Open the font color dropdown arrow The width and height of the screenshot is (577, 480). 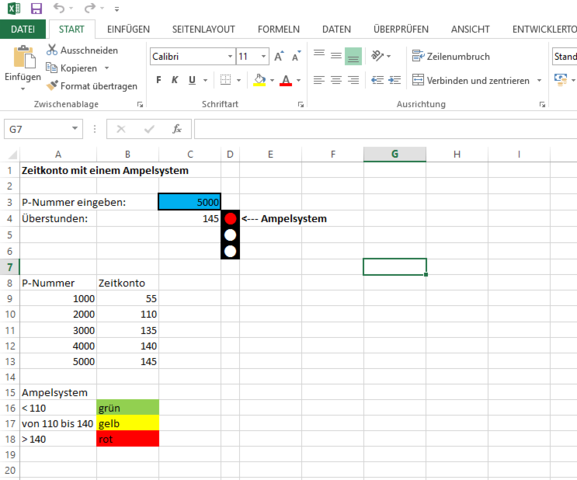298,80
